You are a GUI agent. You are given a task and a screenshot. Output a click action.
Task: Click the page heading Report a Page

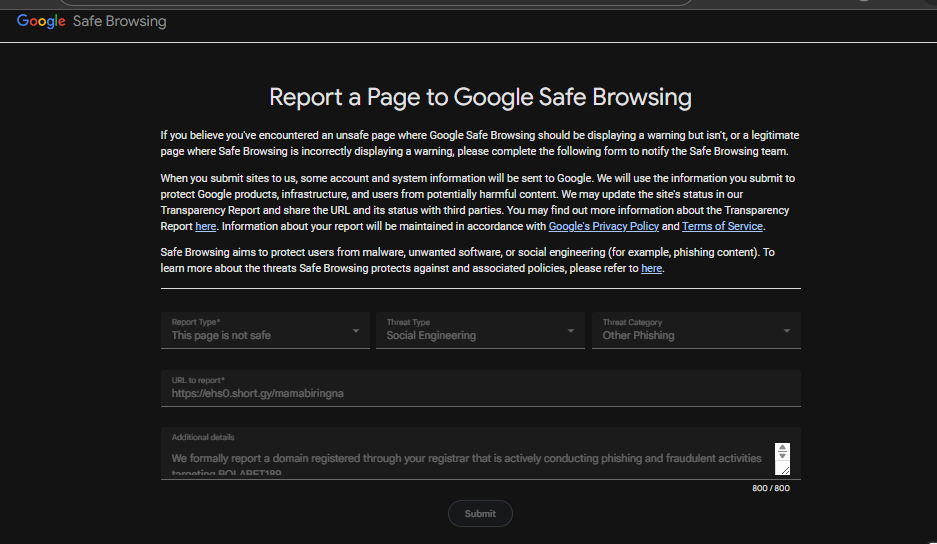(x=480, y=97)
